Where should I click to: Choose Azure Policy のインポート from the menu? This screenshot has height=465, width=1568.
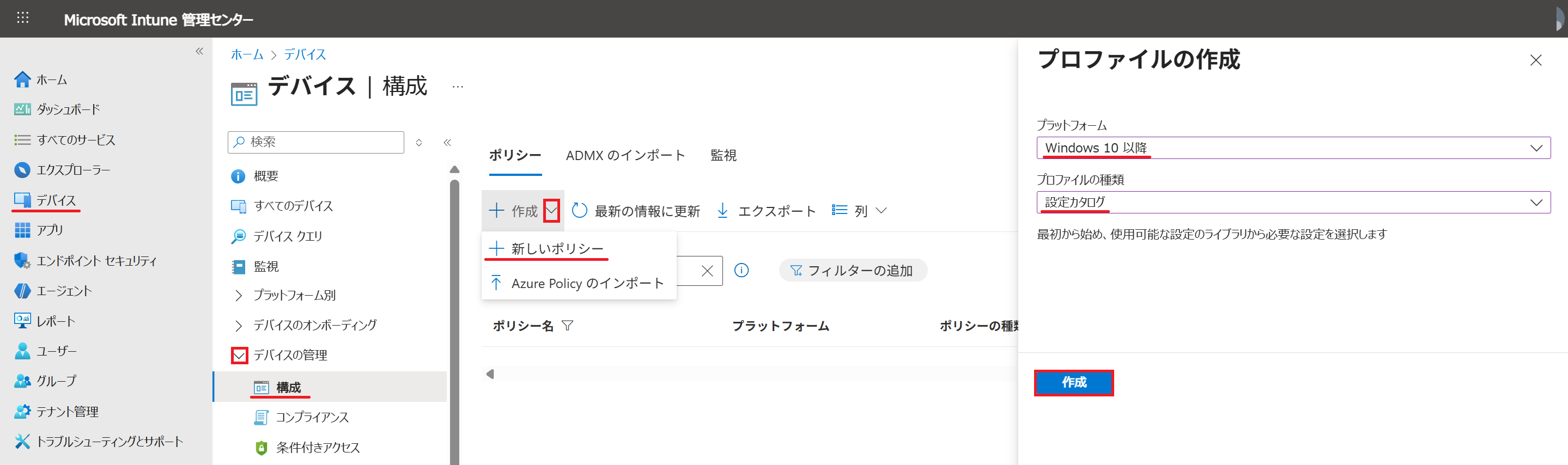(x=579, y=283)
